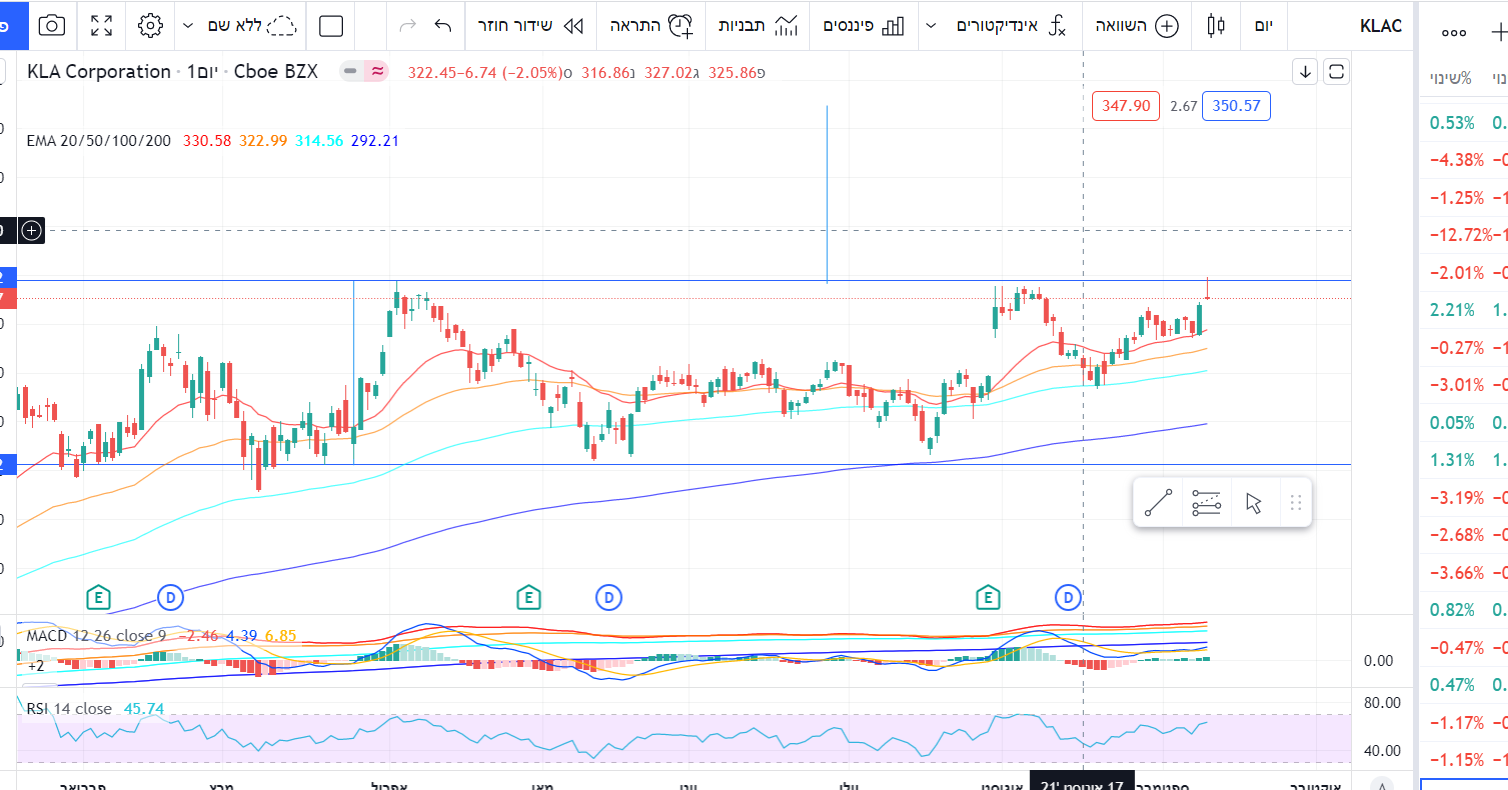Select the watchlist row showing −3.66%
Viewport: 1508px width, 790px height.
click(1464, 573)
